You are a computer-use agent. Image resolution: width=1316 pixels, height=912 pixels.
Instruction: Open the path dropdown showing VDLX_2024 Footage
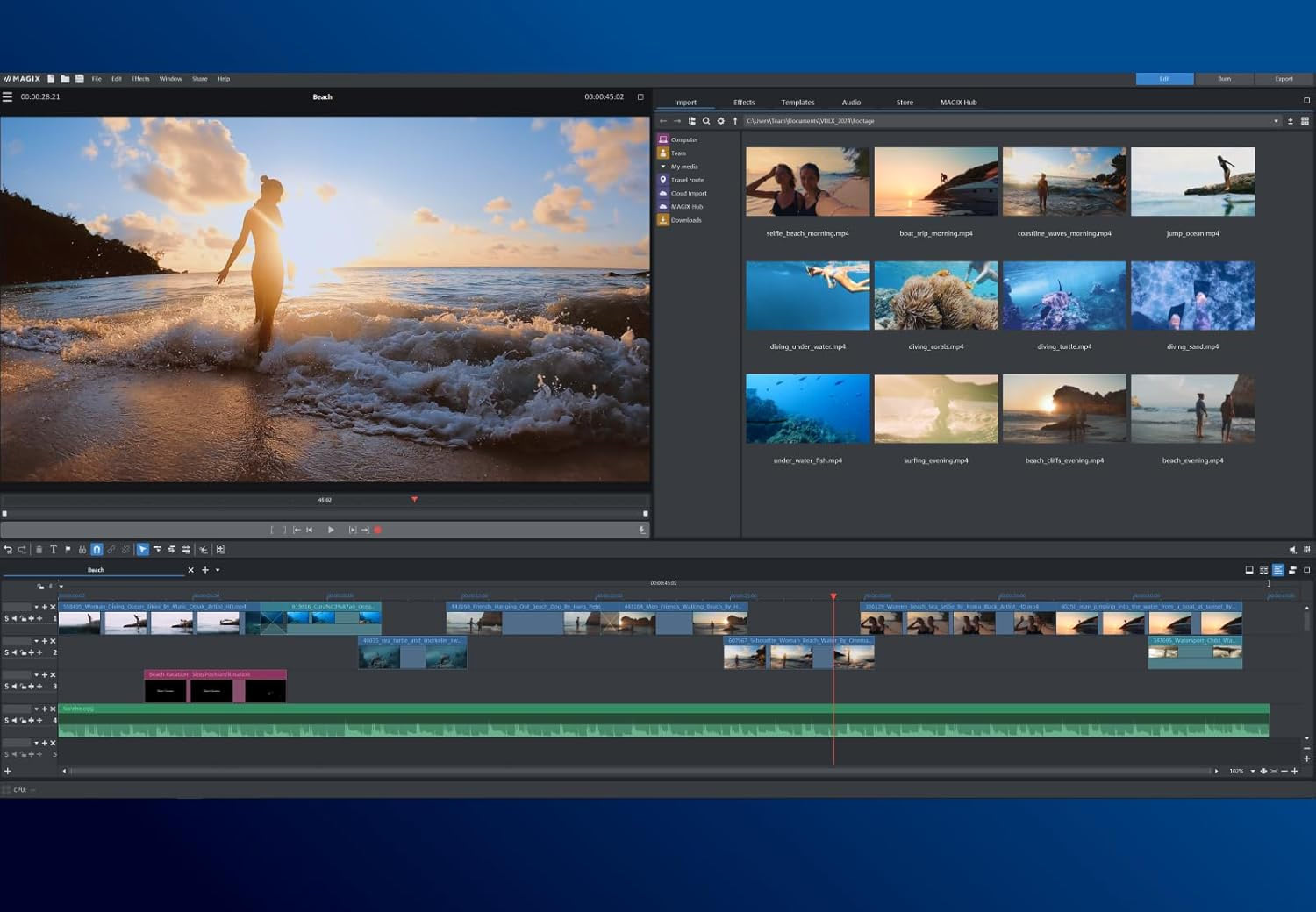click(1277, 121)
